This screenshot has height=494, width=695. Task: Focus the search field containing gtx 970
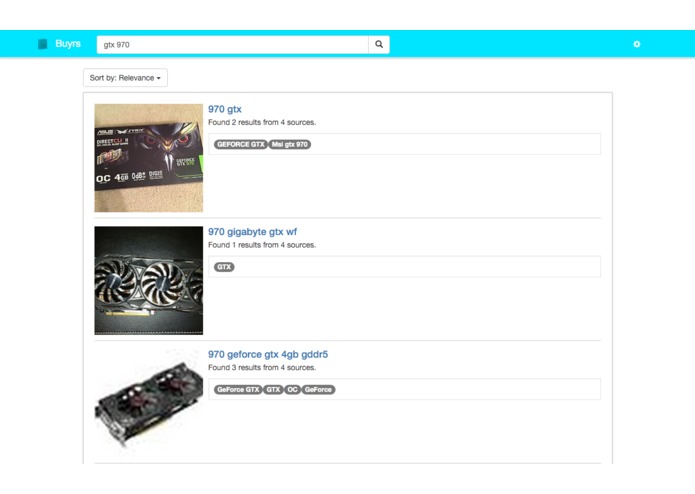(232, 45)
